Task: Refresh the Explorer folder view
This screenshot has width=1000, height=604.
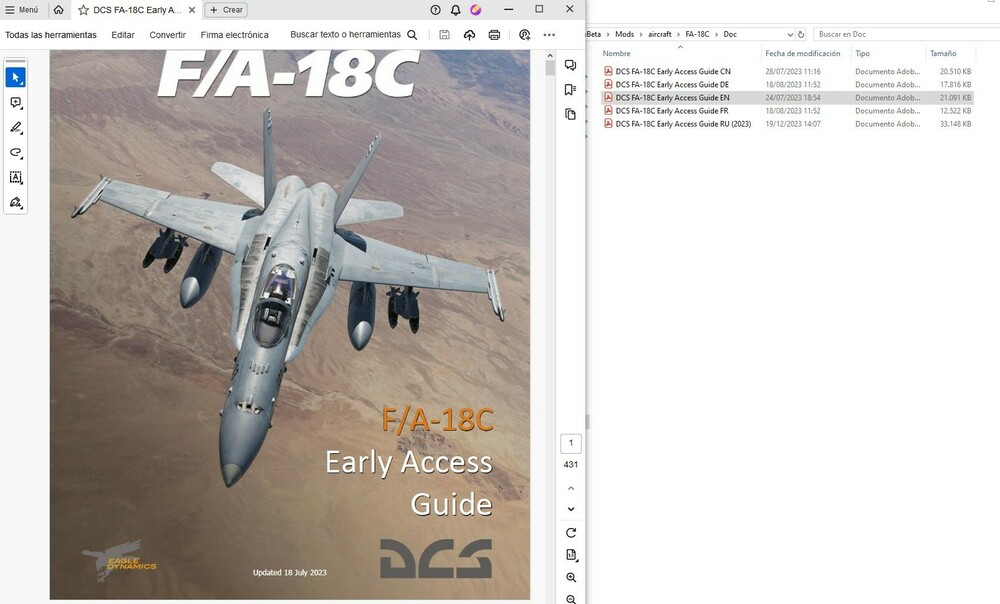Action: point(801,34)
